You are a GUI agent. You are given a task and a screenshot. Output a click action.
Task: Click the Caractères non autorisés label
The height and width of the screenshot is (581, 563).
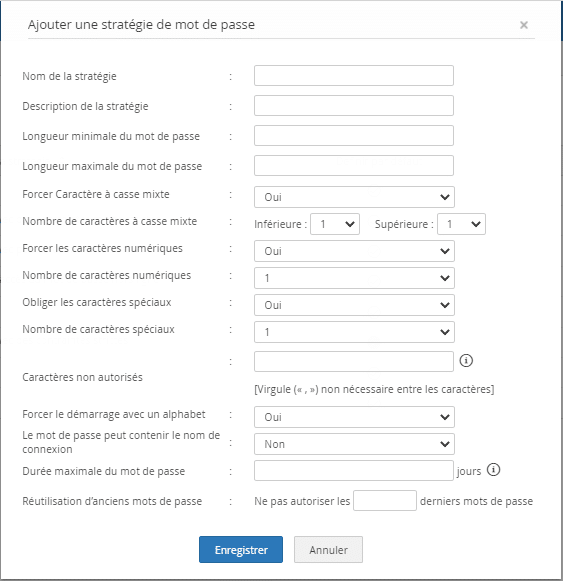82,377
